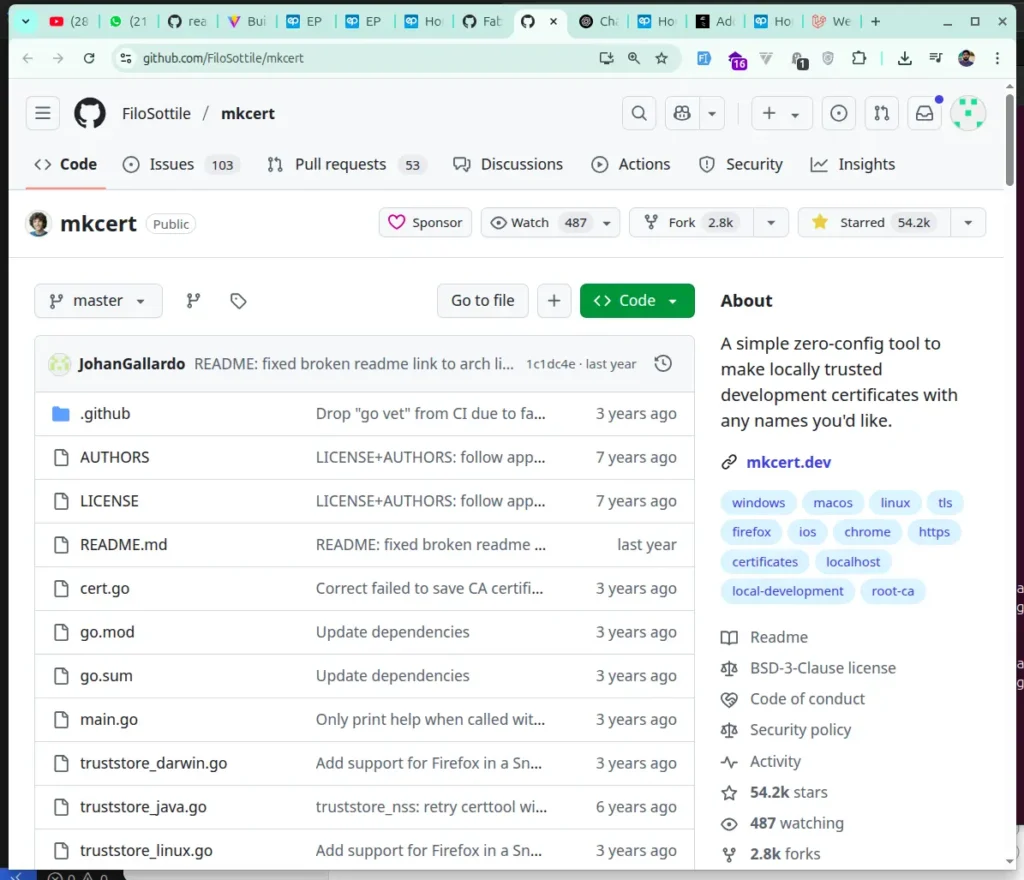Select the firefox topic tag
The width and height of the screenshot is (1024, 880).
click(752, 532)
